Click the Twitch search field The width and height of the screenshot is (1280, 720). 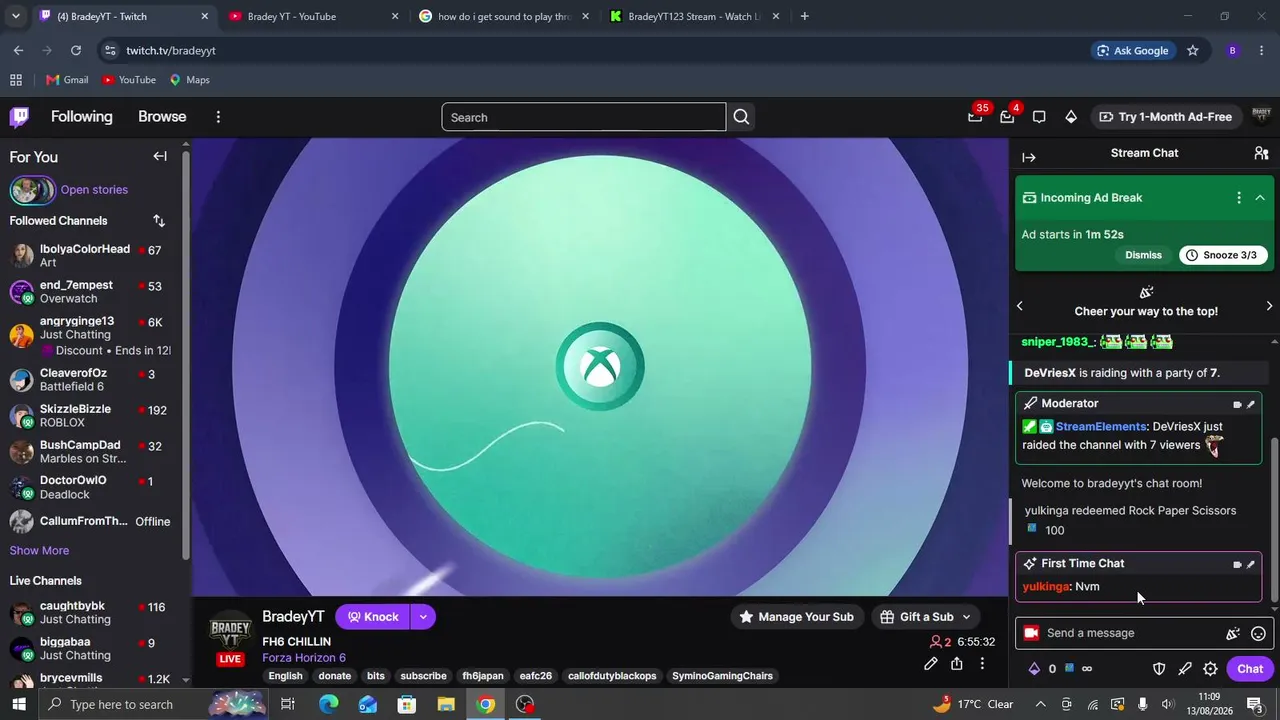point(584,117)
